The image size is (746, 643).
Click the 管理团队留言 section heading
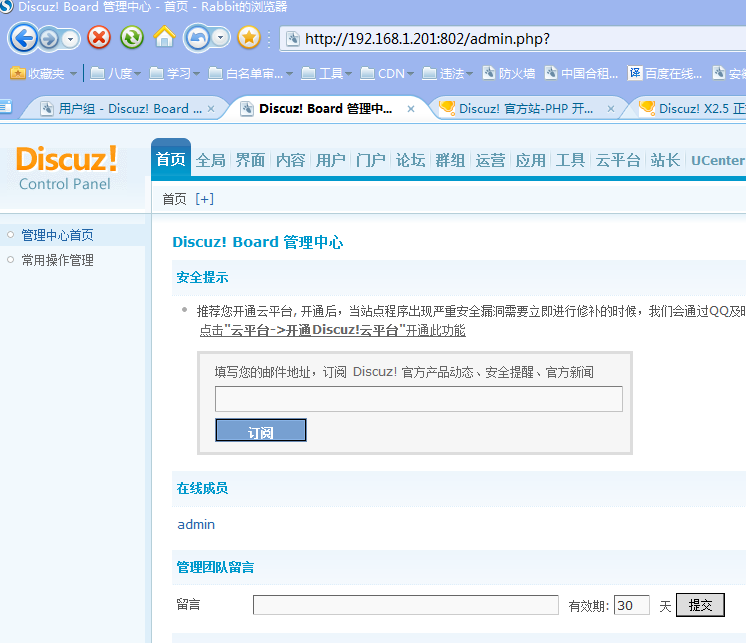point(215,567)
